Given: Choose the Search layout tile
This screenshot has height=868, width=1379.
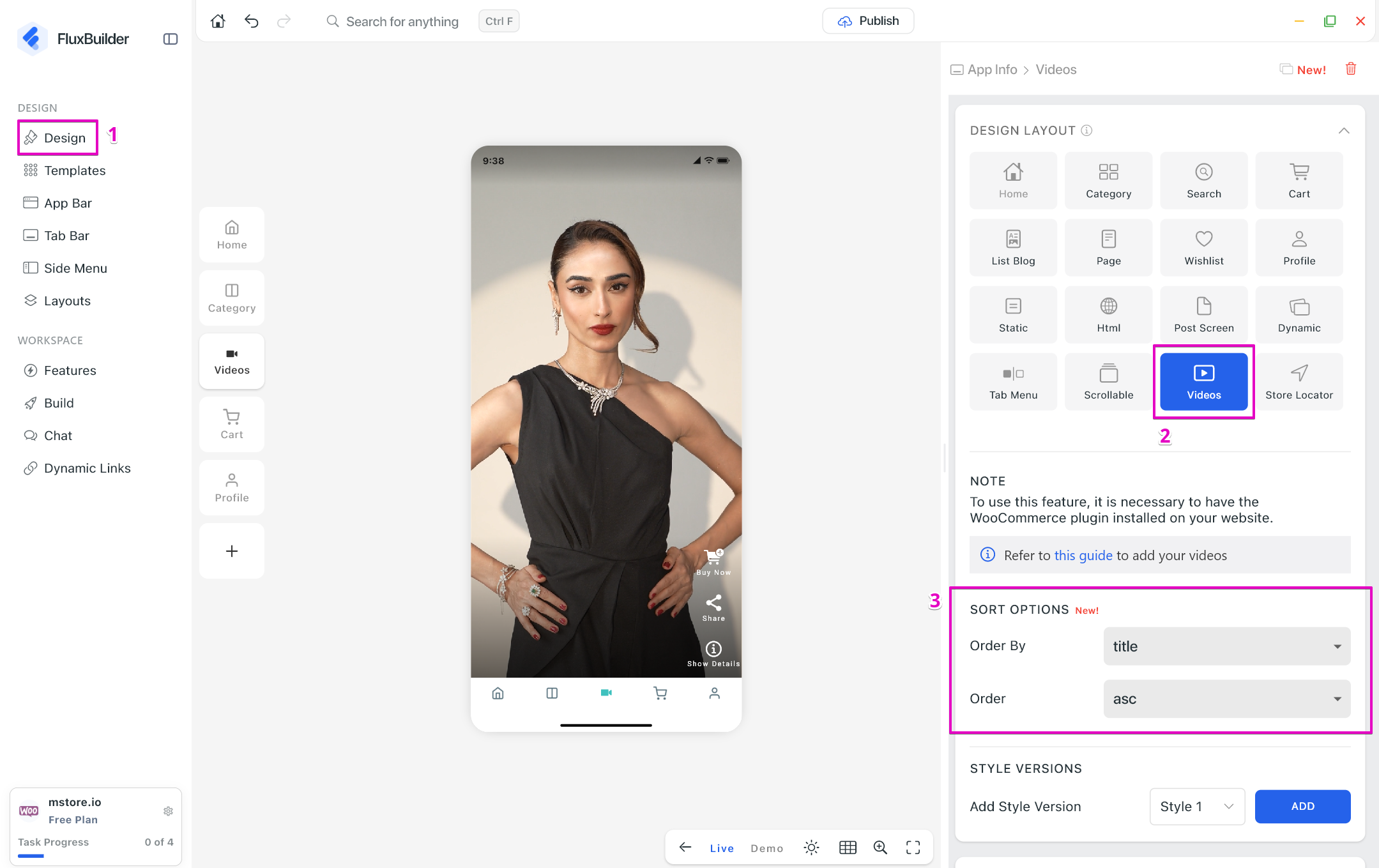Looking at the screenshot, I should point(1203,180).
